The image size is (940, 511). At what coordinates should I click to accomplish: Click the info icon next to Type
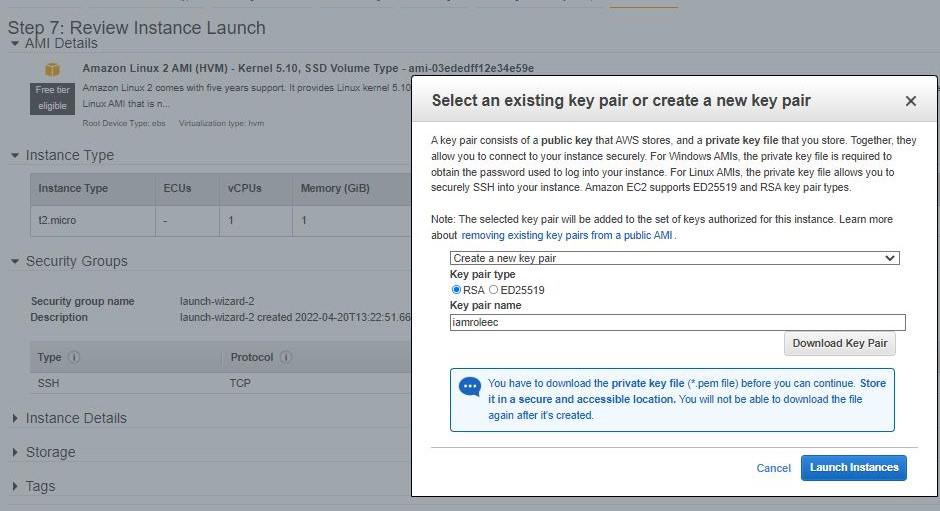click(x=74, y=357)
